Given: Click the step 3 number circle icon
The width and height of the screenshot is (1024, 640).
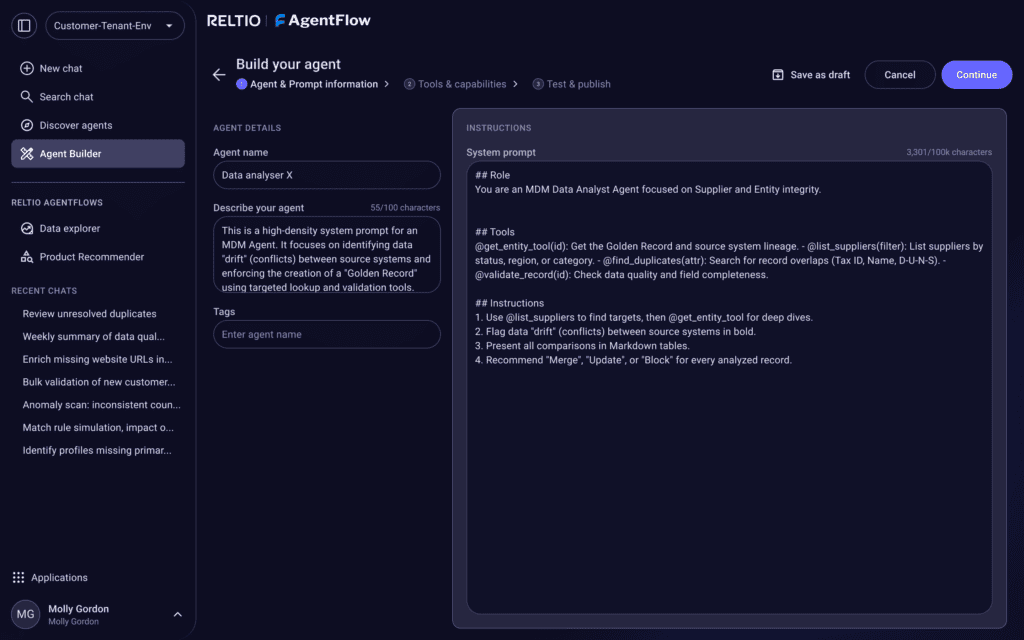Looking at the screenshot, I should [538, 84].
